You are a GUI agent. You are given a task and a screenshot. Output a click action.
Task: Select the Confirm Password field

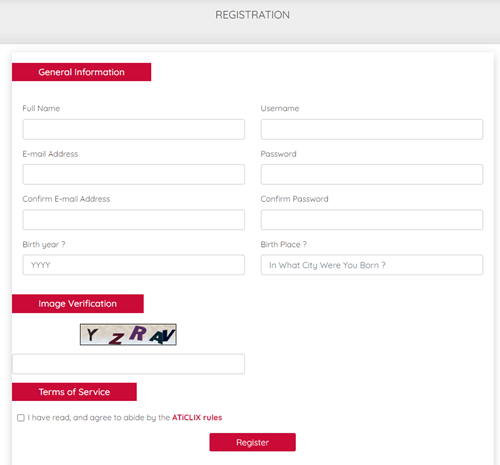[372, 220]
